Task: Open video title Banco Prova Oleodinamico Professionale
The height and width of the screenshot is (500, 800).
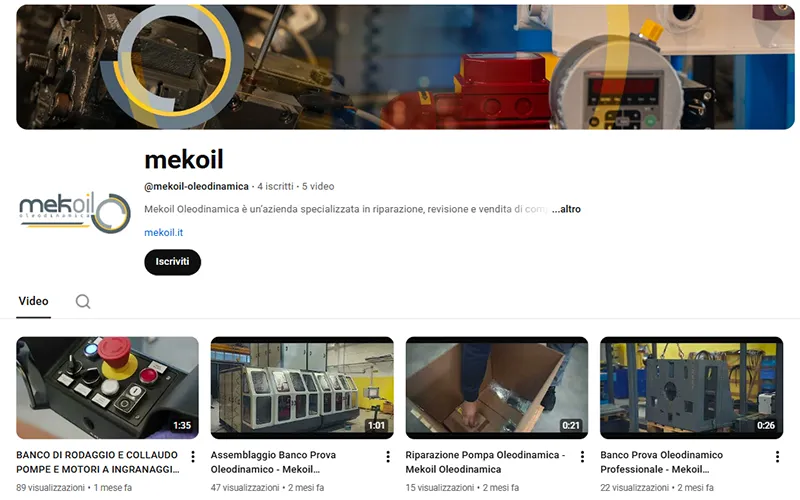Action: pos(662,462)
